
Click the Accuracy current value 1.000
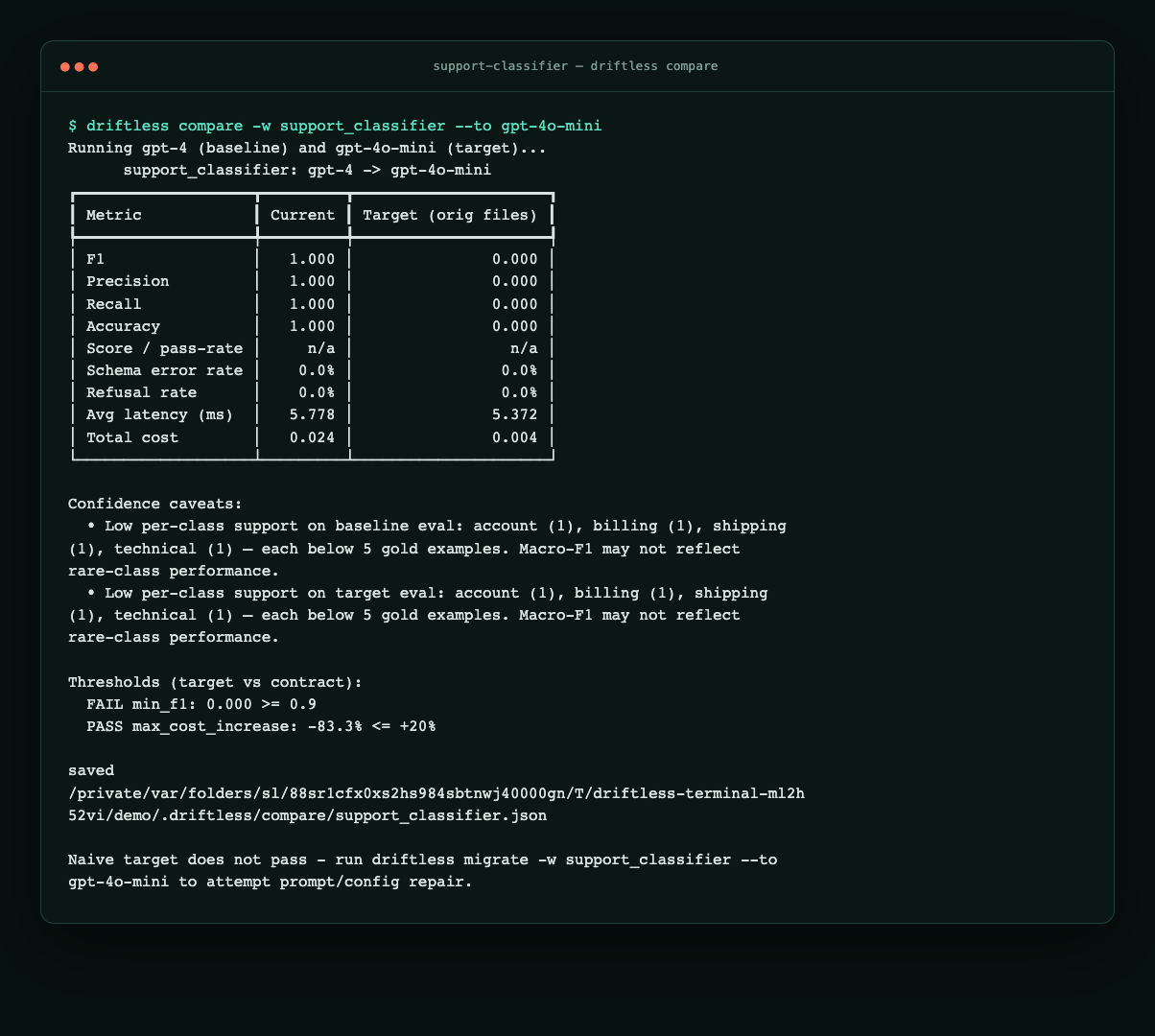(x=313, y=326)
